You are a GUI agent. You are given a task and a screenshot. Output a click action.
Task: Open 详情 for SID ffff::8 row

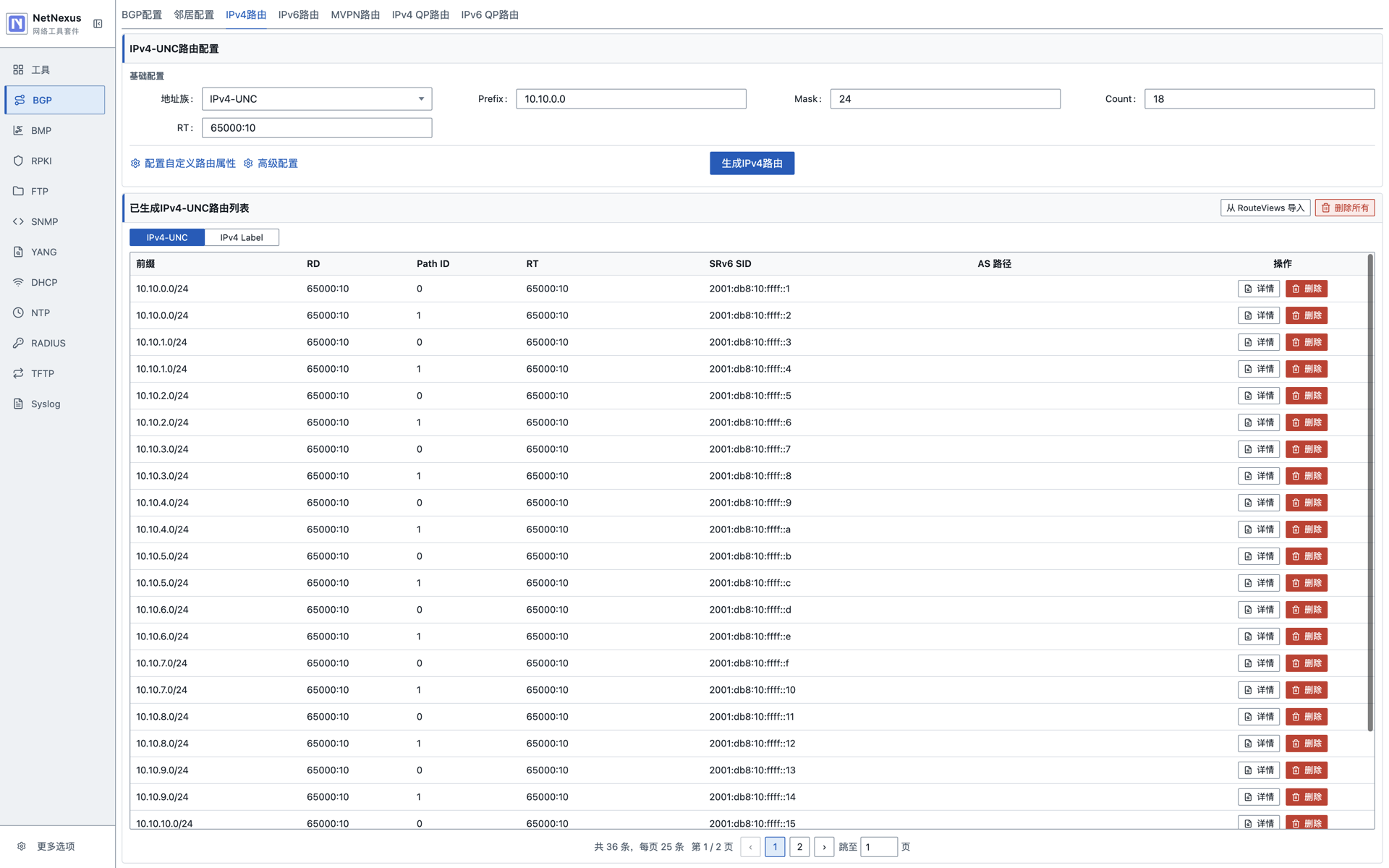tap(1259, 476)
